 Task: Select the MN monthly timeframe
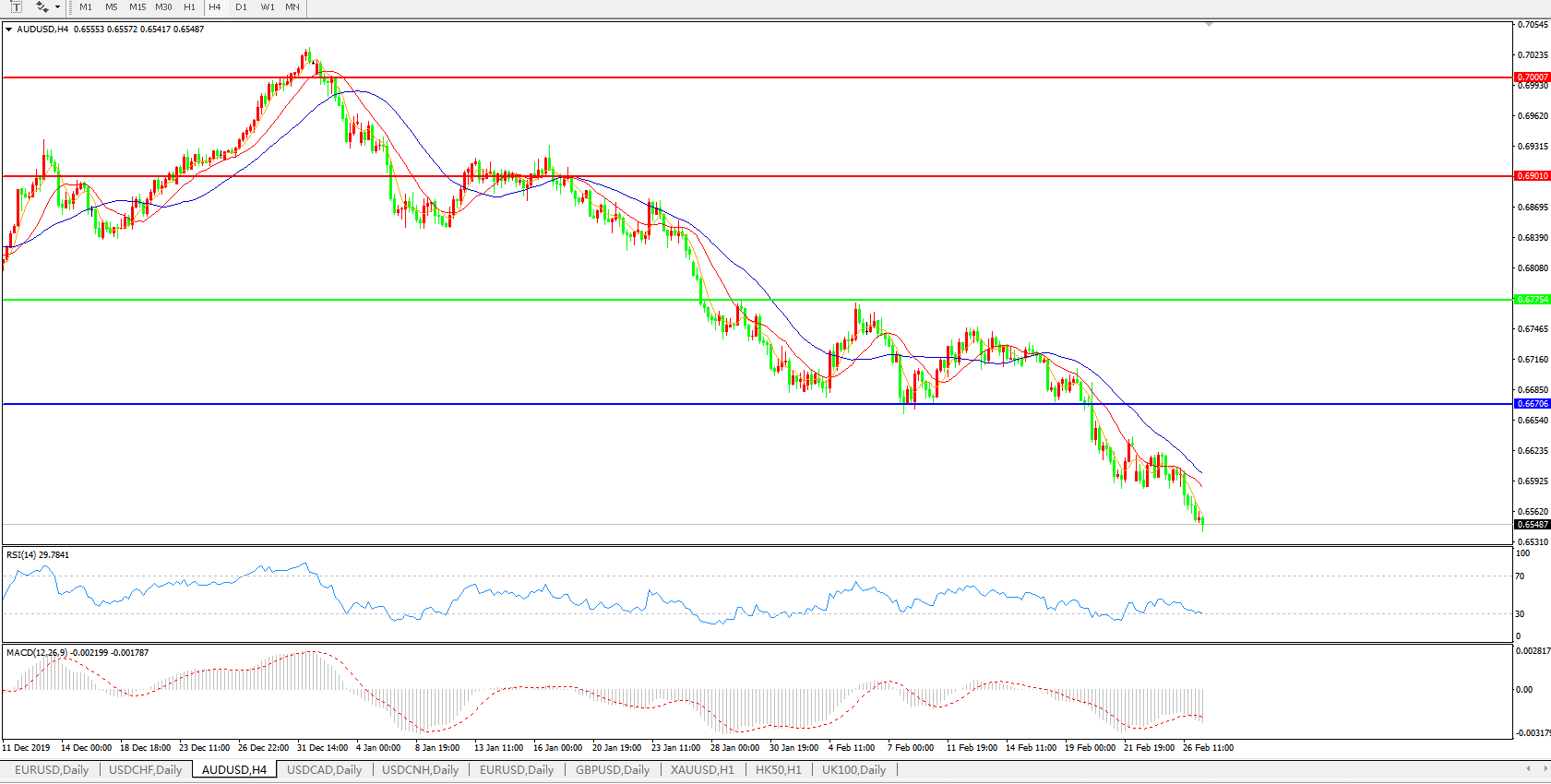click(292, 7)
